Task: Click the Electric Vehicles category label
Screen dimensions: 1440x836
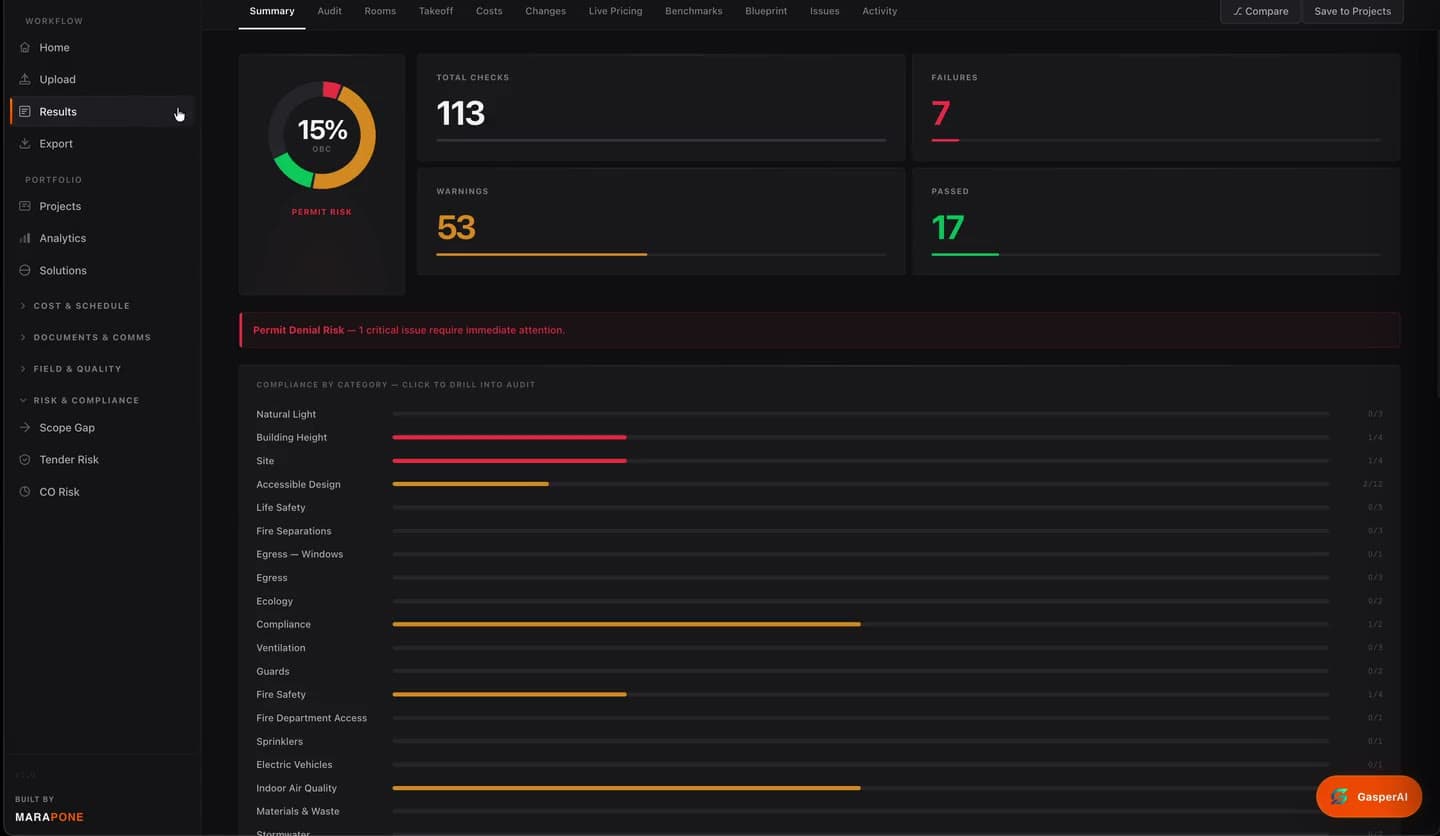Action: pyautogui.click(x=294, y=764)
